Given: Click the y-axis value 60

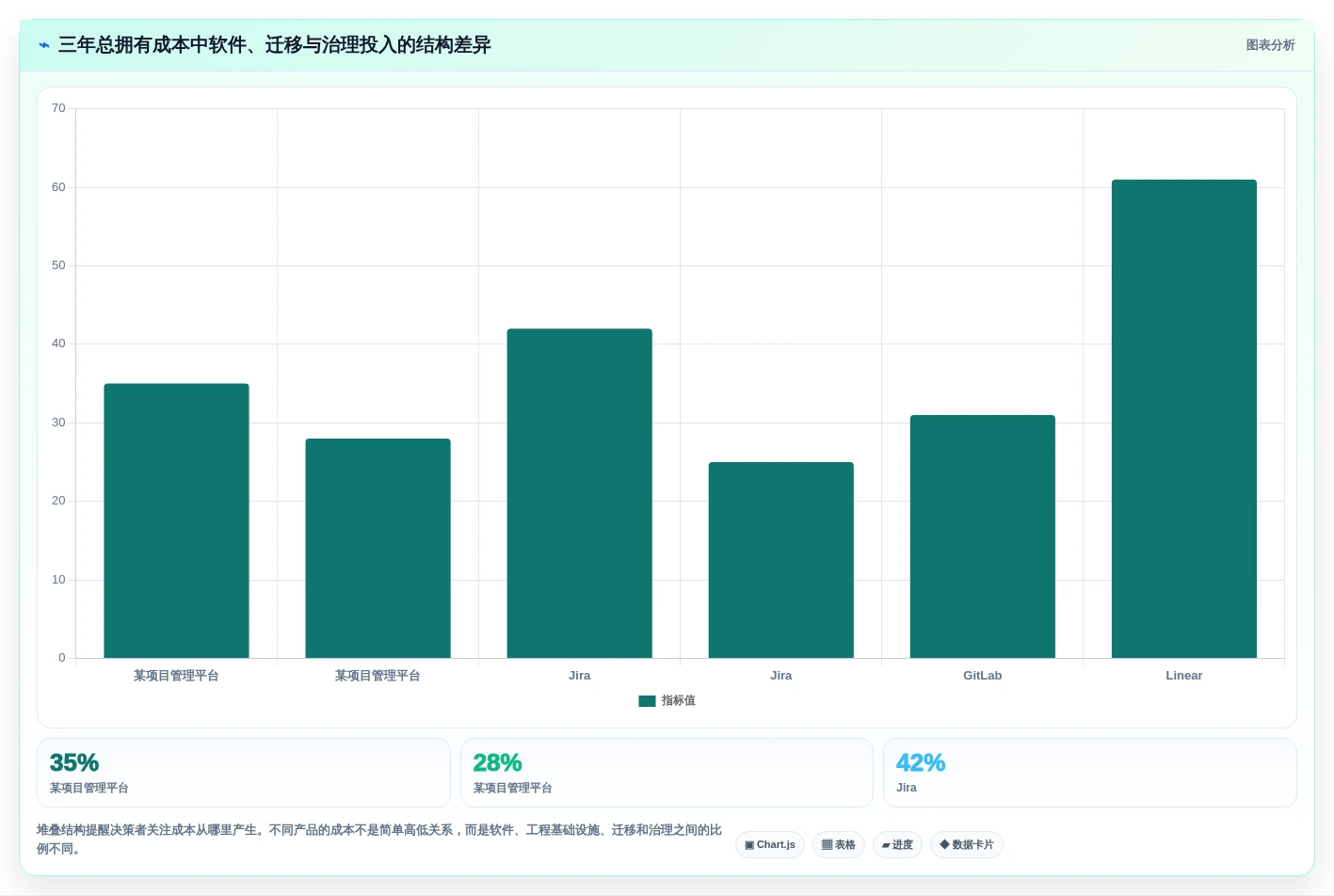Looking at the screenshot, I should [58, 187].
